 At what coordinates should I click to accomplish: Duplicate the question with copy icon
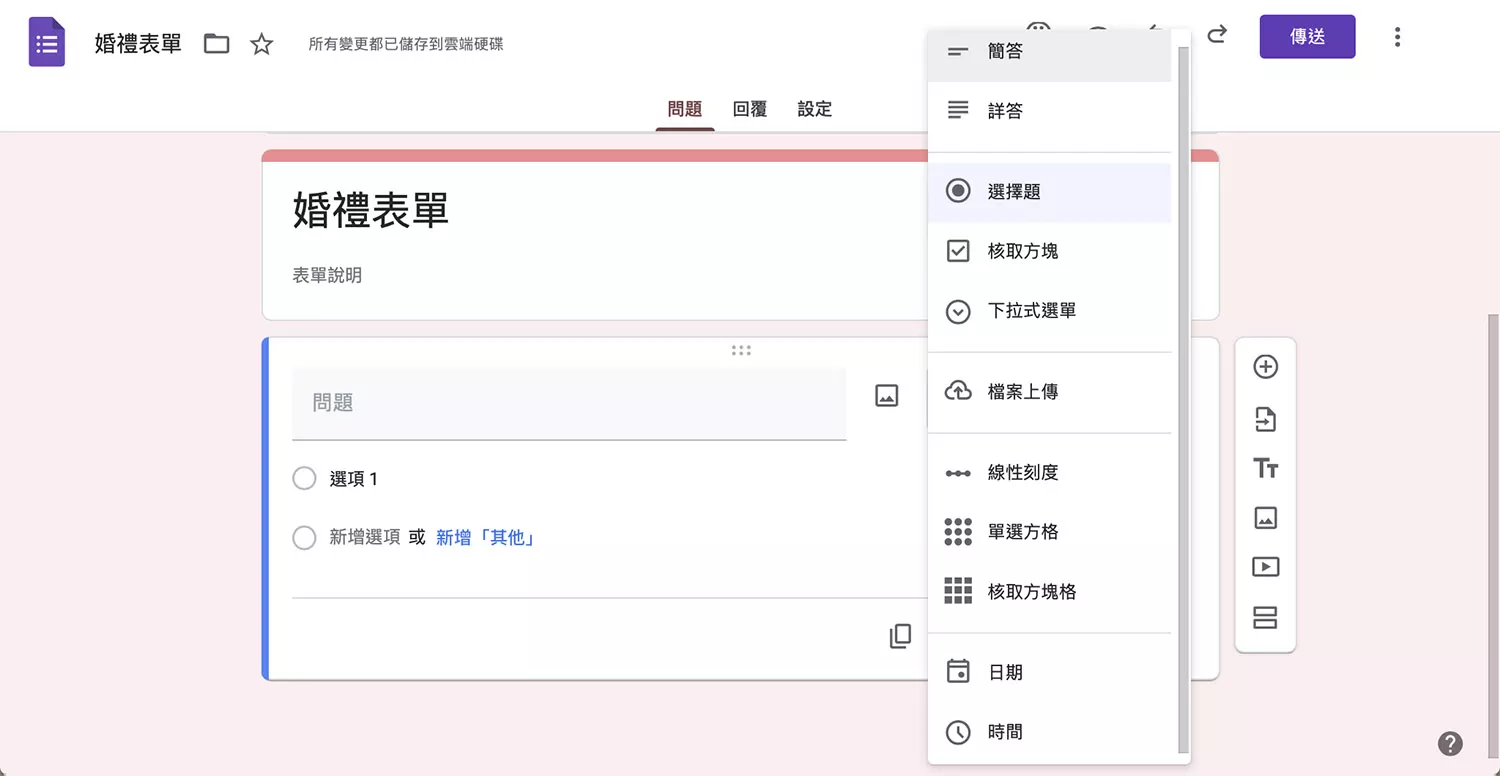(901, 636)
